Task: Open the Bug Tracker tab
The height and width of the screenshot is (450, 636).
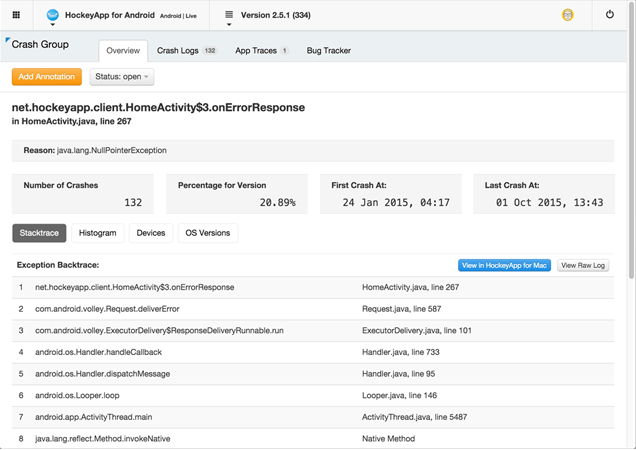Action: pyautogui.click(x=329, y=51)
